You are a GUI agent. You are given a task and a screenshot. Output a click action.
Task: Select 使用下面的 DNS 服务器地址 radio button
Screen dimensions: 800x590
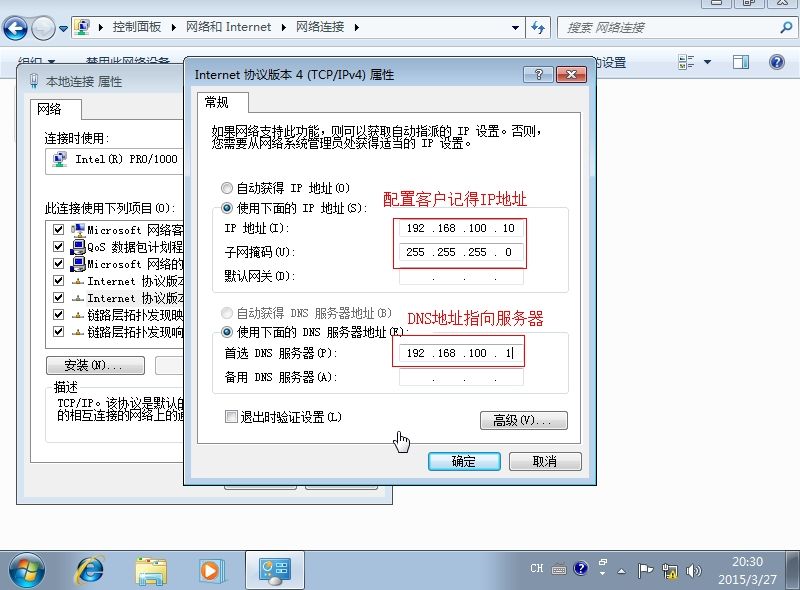[227, 332]
